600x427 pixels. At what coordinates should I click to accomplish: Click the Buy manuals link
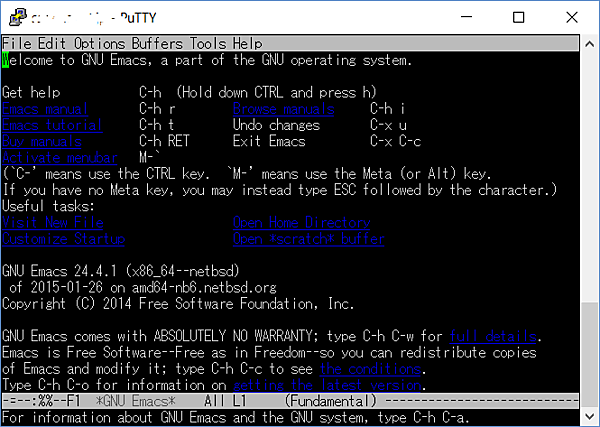click(x=42, y=141)
